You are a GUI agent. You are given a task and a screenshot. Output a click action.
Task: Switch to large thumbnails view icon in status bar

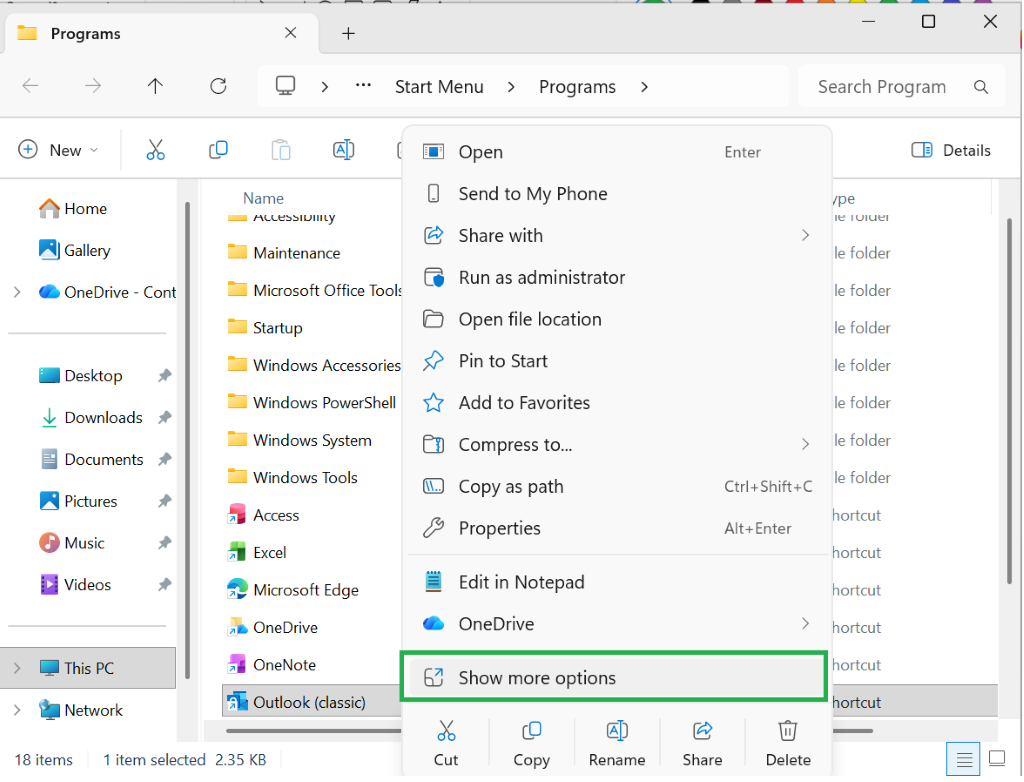click(x=997, y=758)
